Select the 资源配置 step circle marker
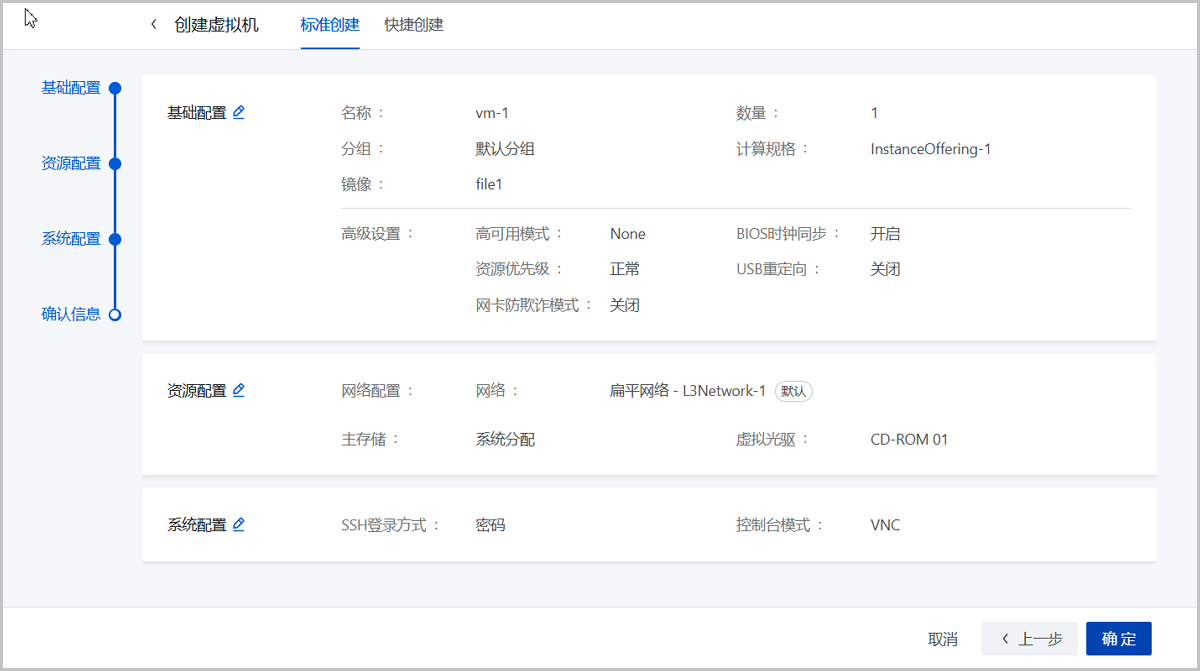1200x671 pixels. [x=115, y=163]
